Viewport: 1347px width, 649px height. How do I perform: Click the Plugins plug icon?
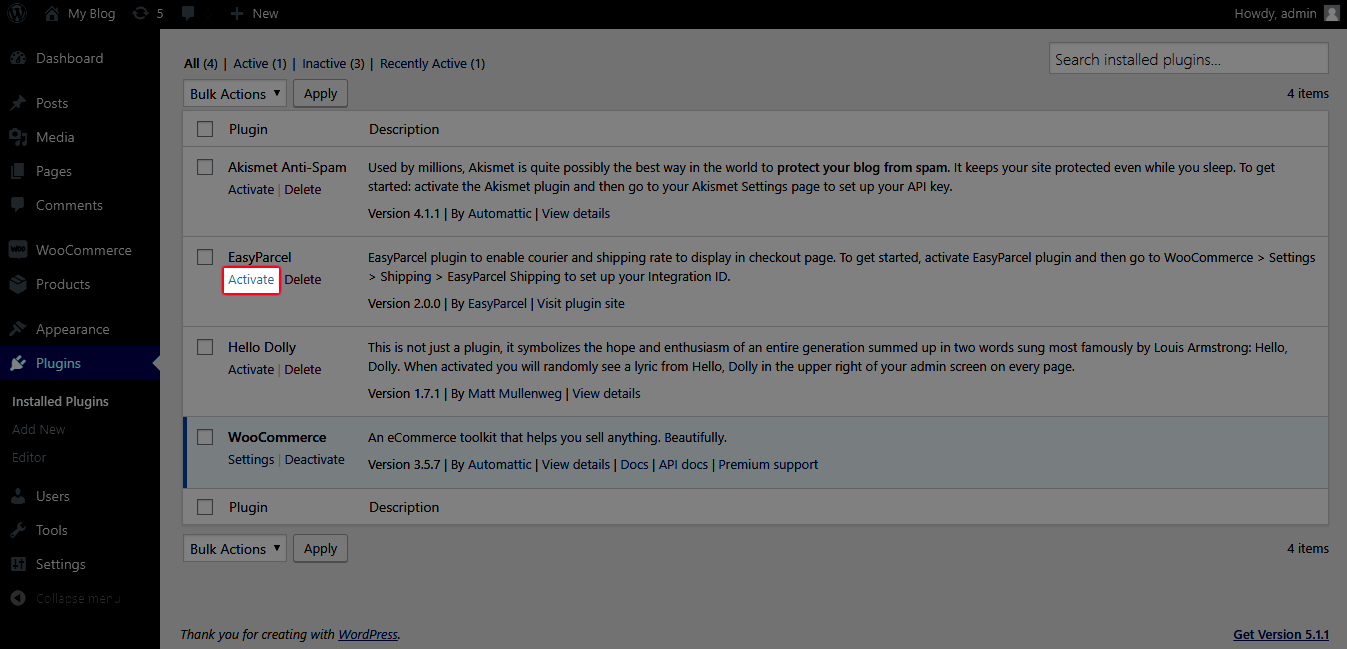click(x=18, y=363)
